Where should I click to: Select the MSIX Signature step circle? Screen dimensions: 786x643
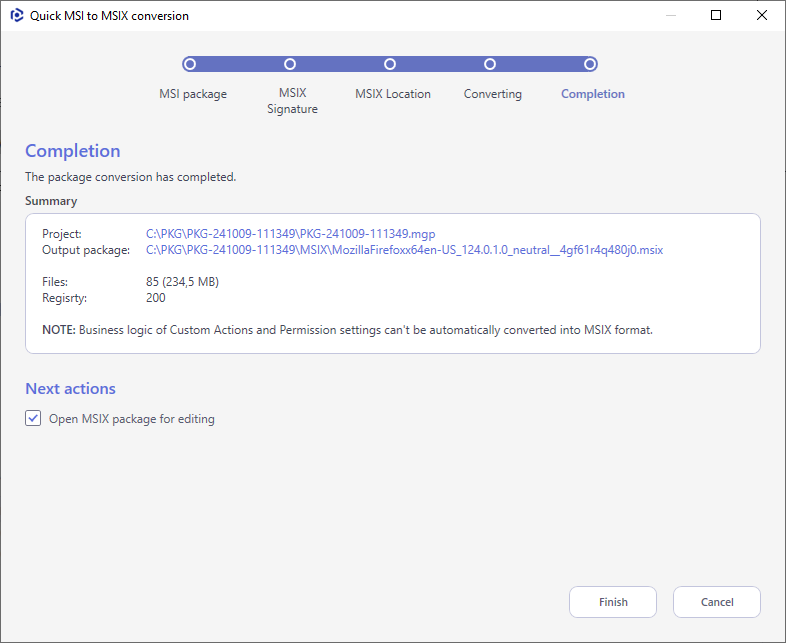coord(290,64)
